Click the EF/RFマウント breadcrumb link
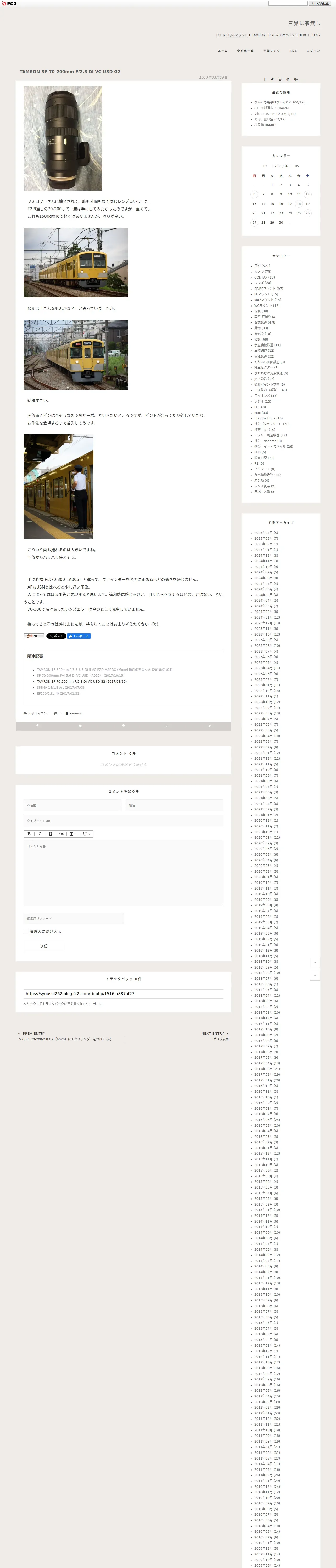The width and height of the screenshot is (336, 1568). click(x=237, y=35)
